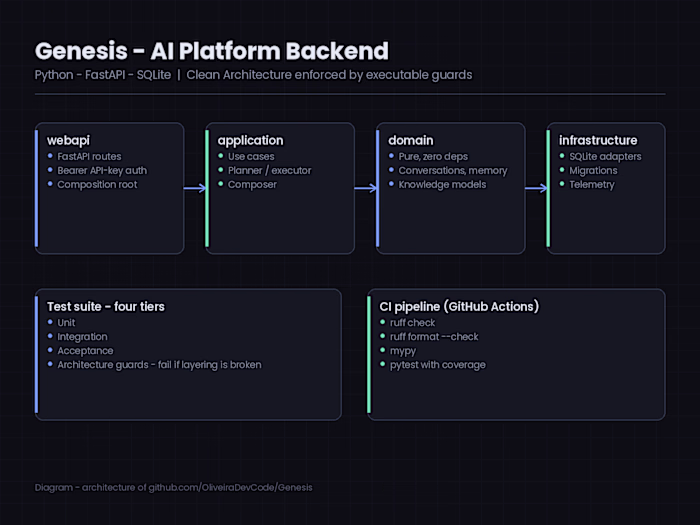This screenshot has height=525, width=700.
Task: Select the 'Composition root' bullet
Action: click(97, 184)
